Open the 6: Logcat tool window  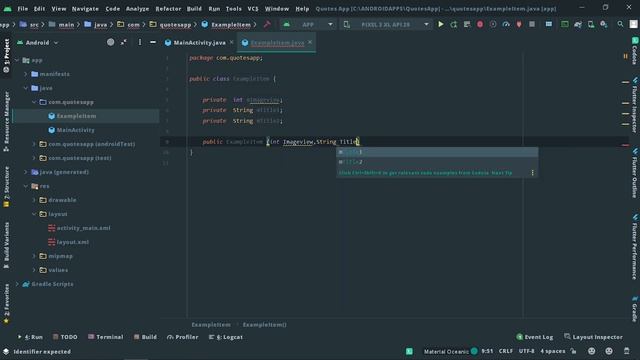(226, 337)
